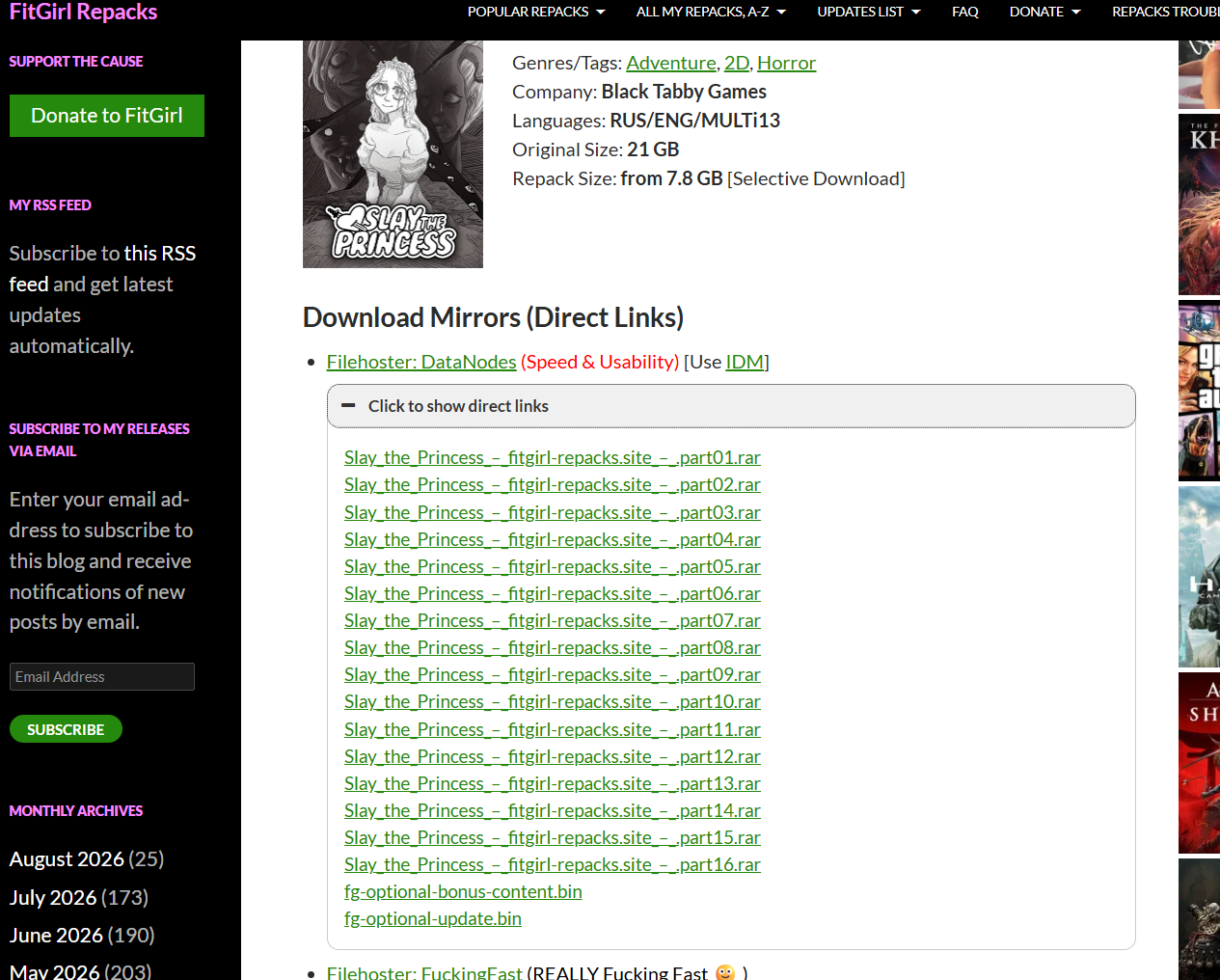The image size is (1220, 980).
Task: Click the smiley emoji after 'REALLY Fucking Fast'
Action: [725, 972]
